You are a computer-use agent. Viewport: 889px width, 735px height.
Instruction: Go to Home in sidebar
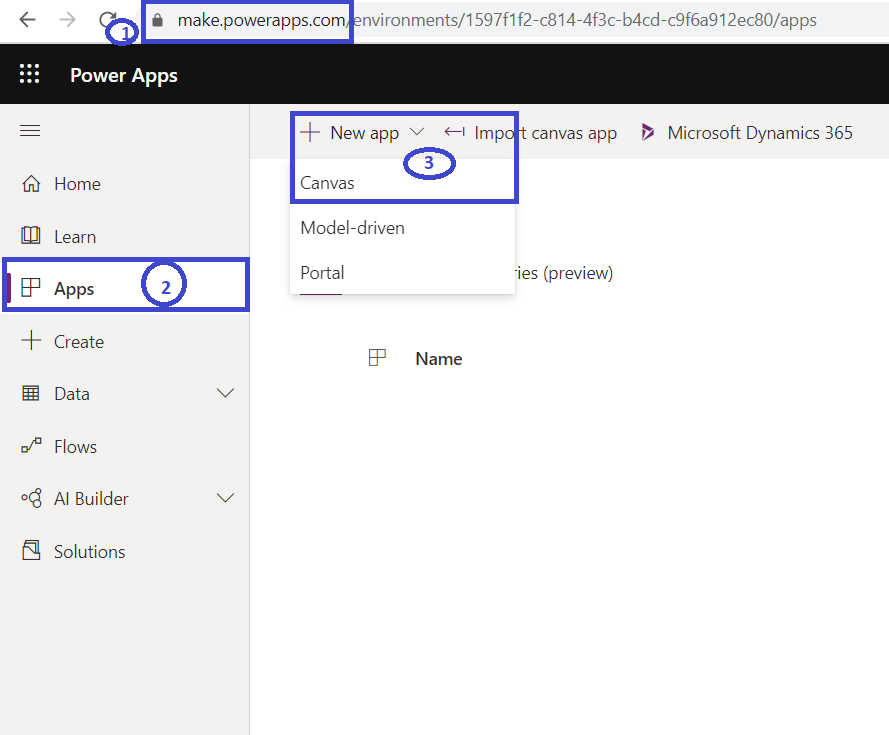76,184
